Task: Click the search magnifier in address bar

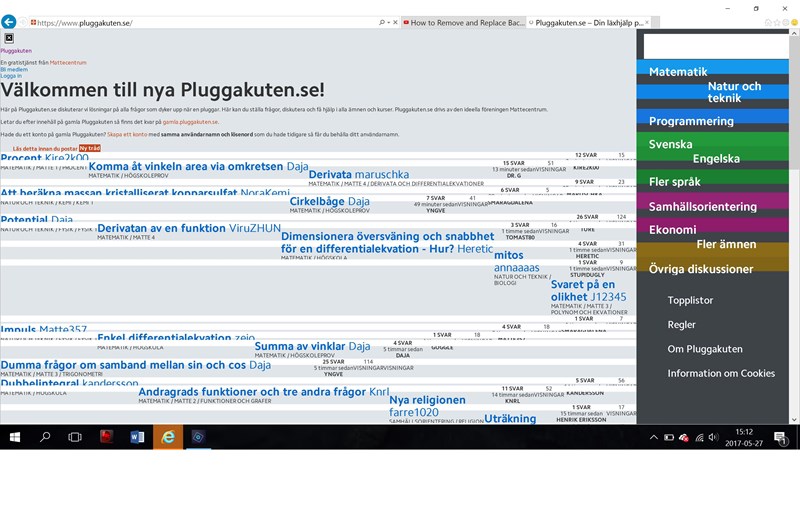Action: coord(382,22)
